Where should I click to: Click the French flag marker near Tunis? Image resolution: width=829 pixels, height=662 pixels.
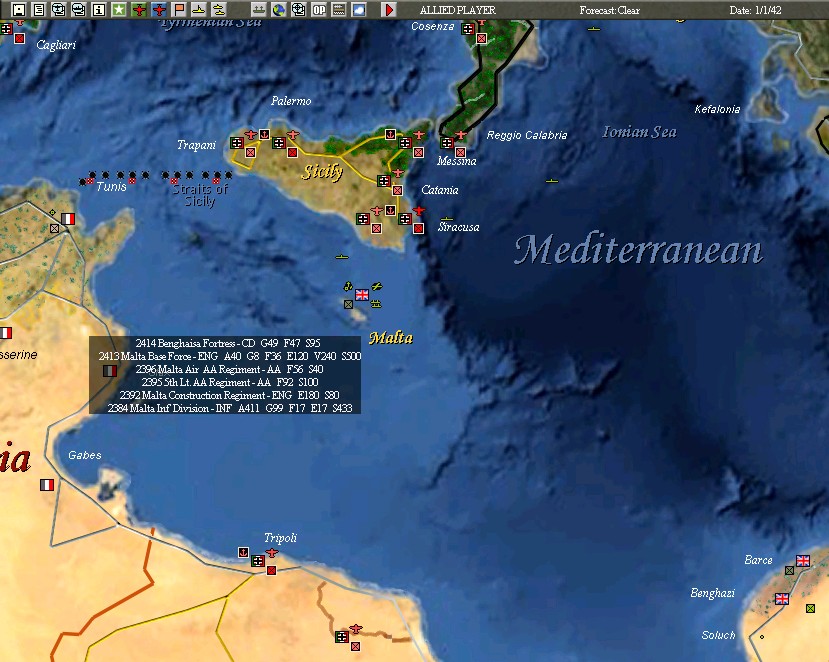(x=68, y=219)
